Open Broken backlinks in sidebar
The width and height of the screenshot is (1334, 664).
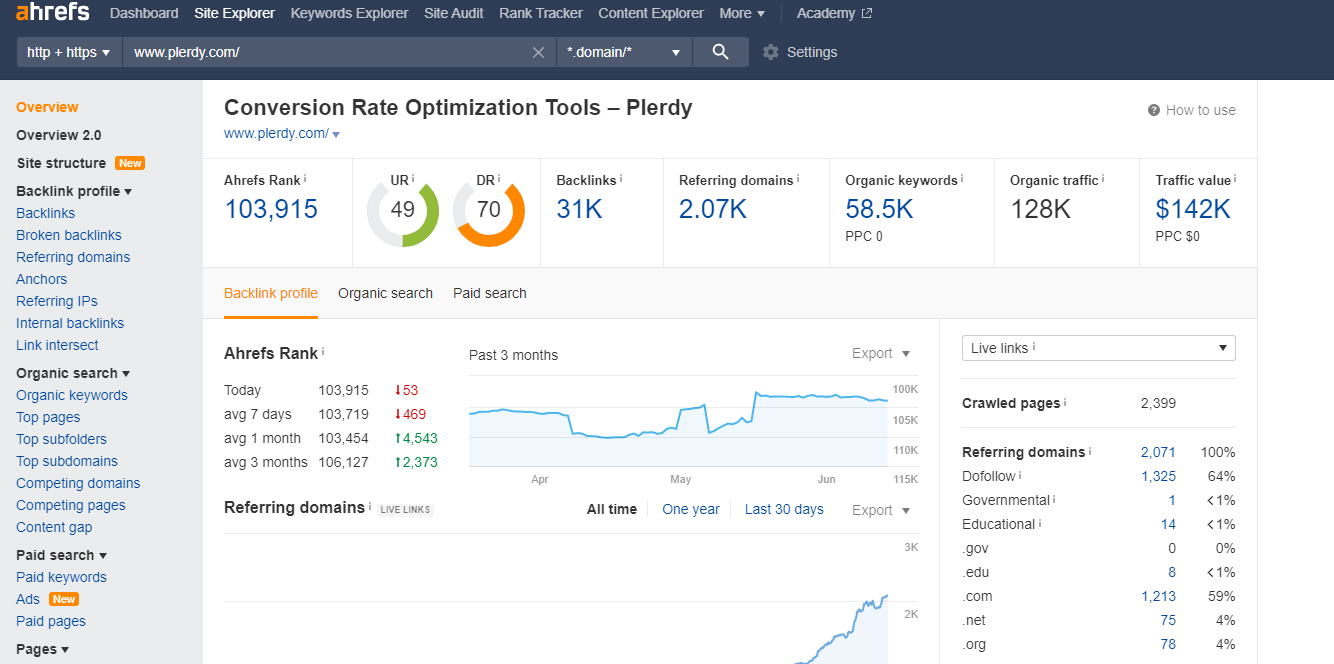click(x=69, y=235)
